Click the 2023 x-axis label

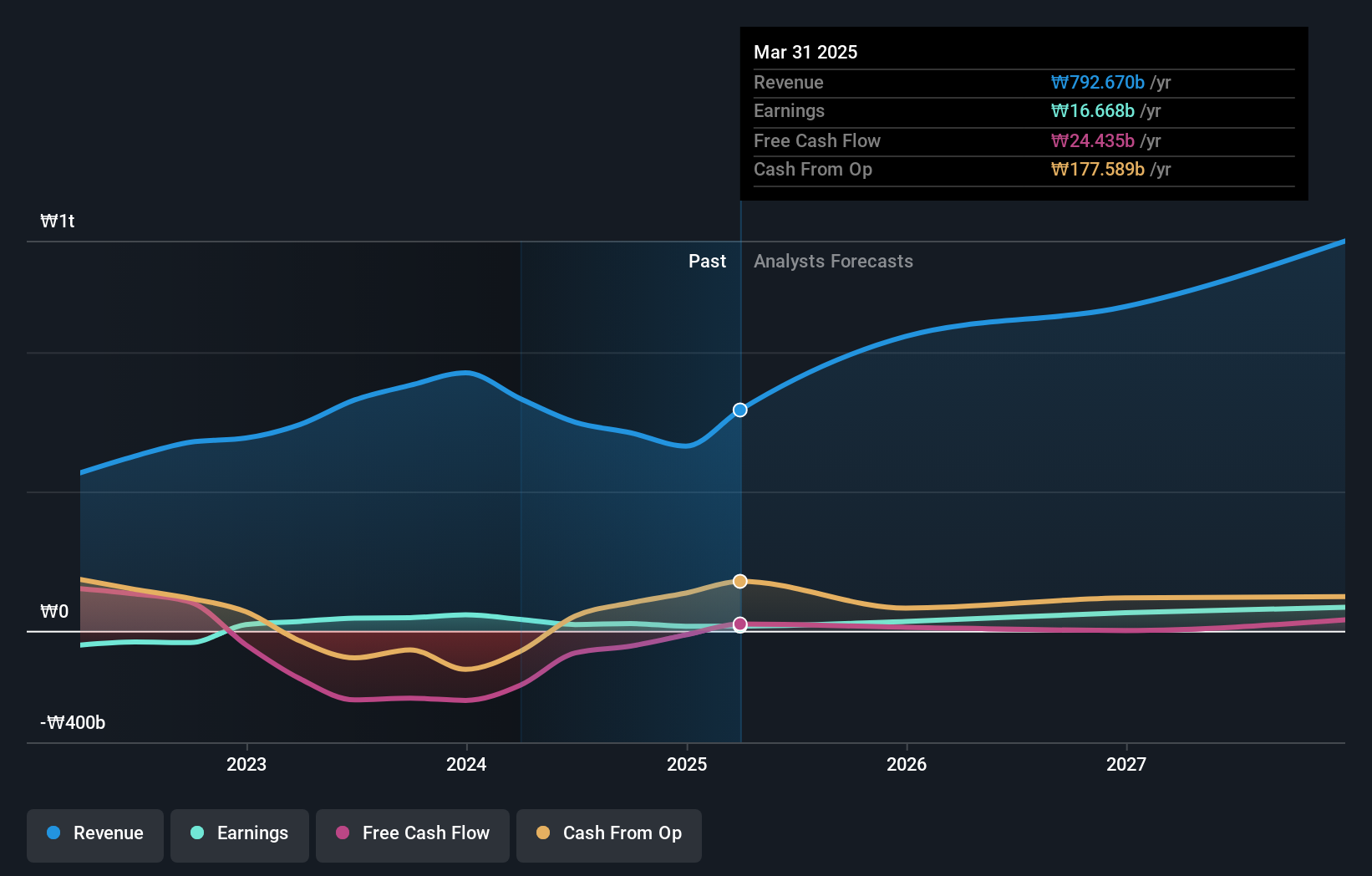coord(246,764)
